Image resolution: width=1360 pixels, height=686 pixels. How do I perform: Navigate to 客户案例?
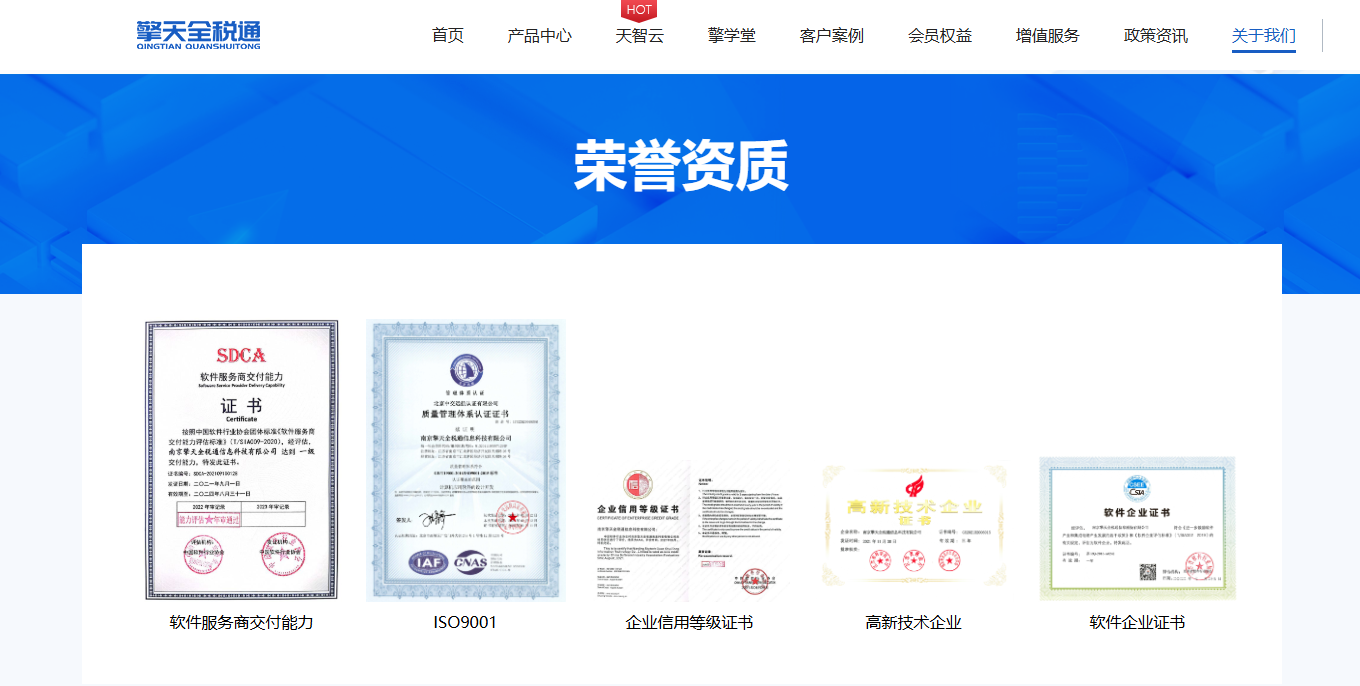[x=832, y=36]
